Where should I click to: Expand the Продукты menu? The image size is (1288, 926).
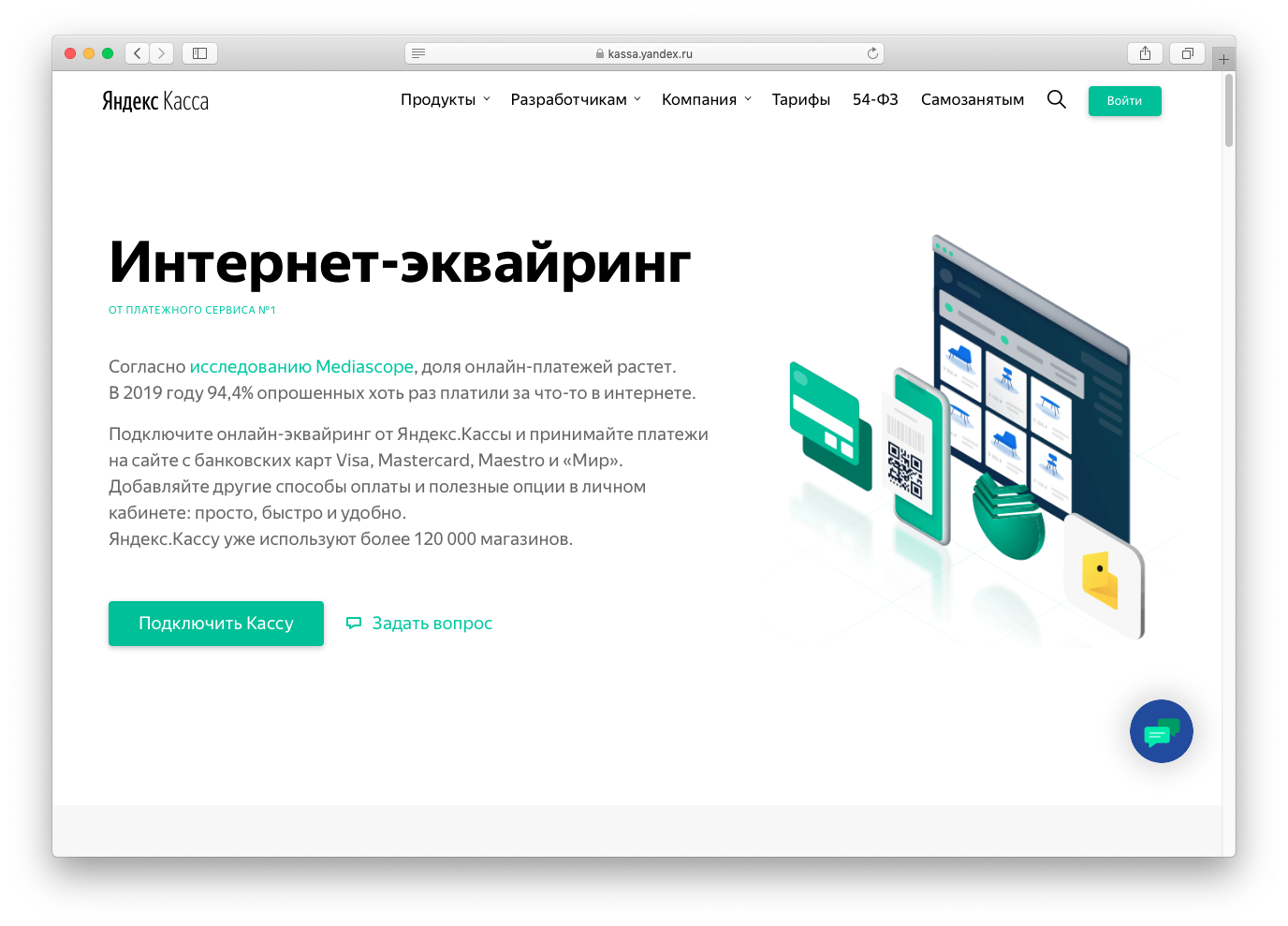pos(446,99)
